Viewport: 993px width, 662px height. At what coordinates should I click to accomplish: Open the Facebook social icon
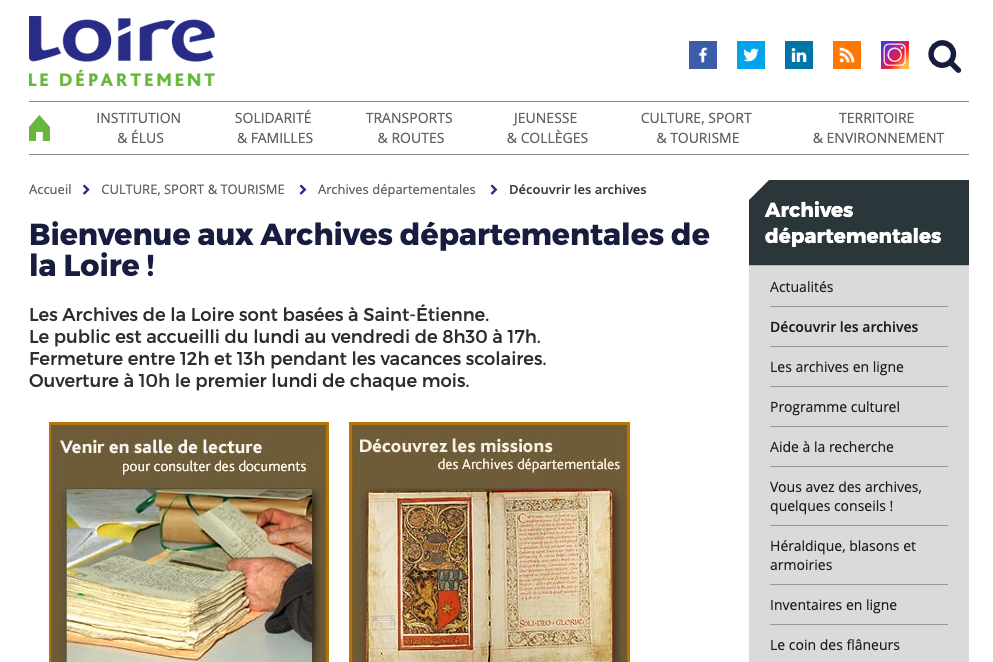coord(702,55)
